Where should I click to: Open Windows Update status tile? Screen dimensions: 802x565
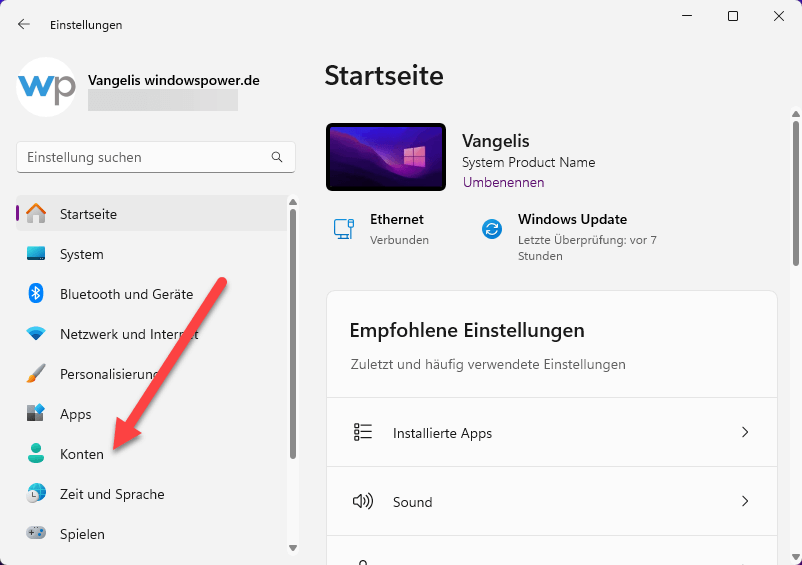(572, 237)
